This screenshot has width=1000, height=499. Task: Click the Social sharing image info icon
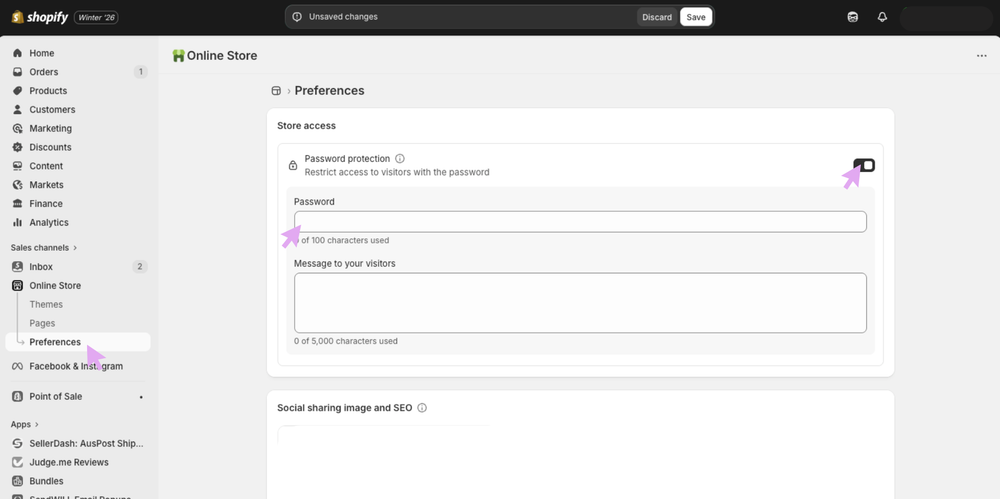(422, 408)
